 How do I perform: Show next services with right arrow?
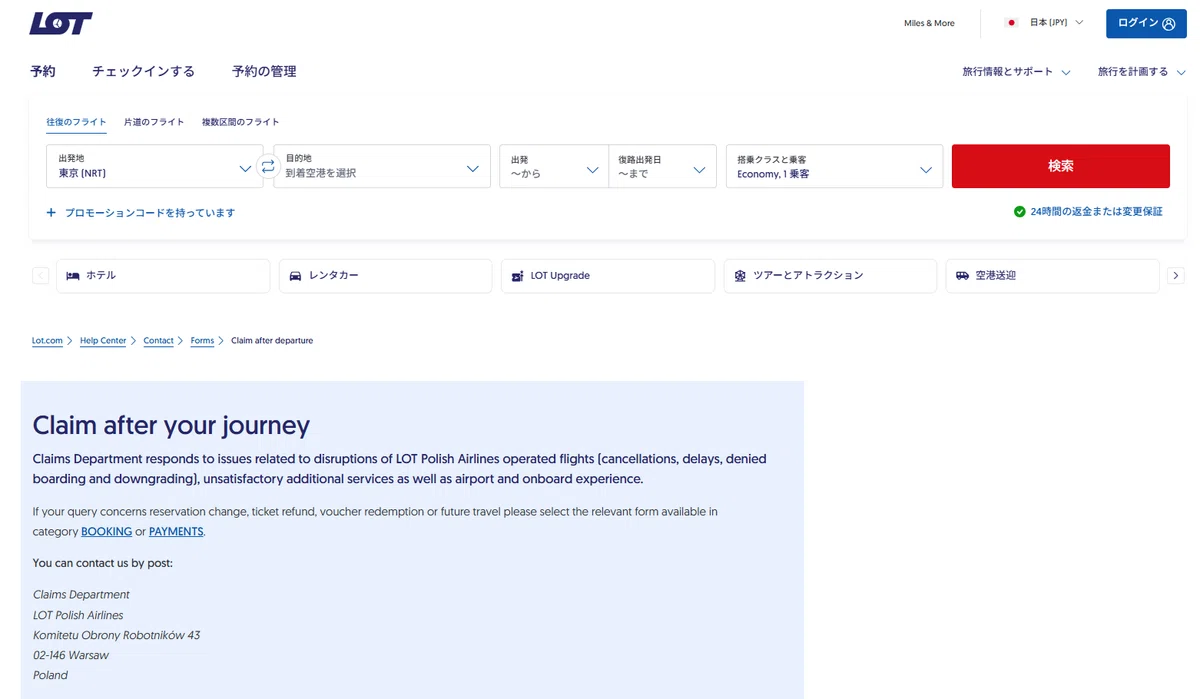pos(1176,276)
